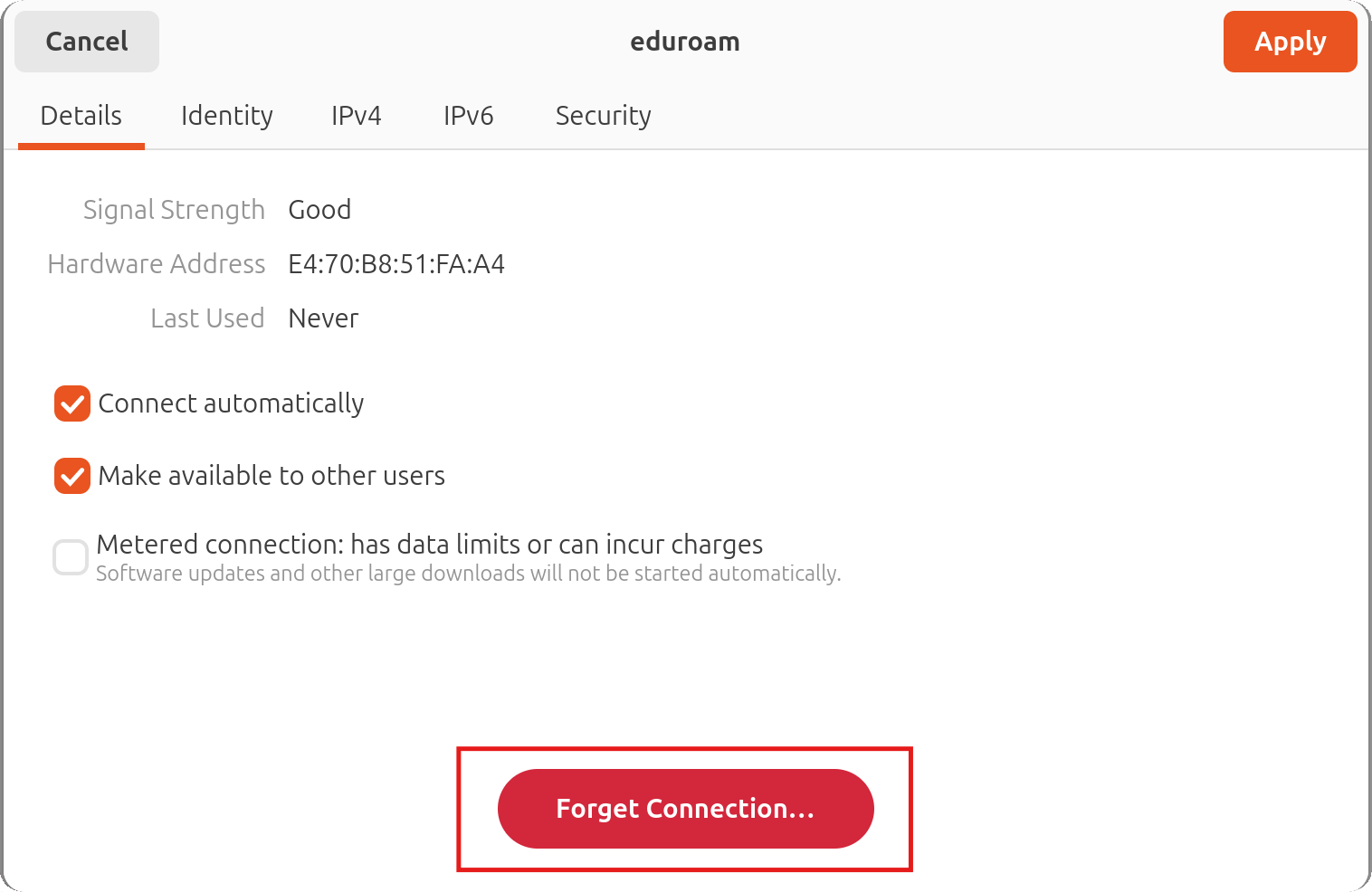Uncheck the Connect automatically checkbox
This screenshot has height=892, width=1372.
pos(72,403)
